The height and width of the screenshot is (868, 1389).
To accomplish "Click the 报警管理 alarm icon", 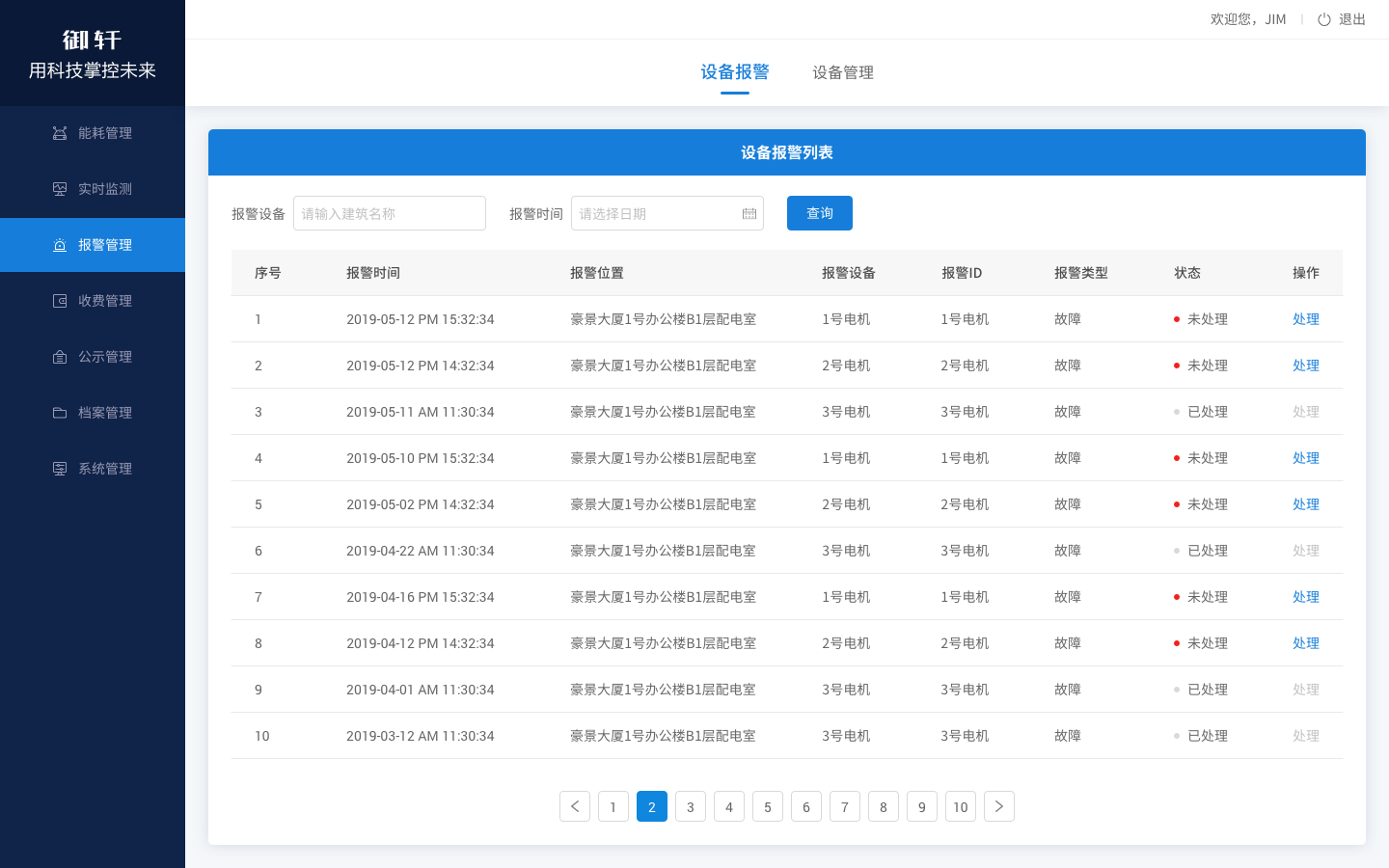I will (x=60, y=245).
